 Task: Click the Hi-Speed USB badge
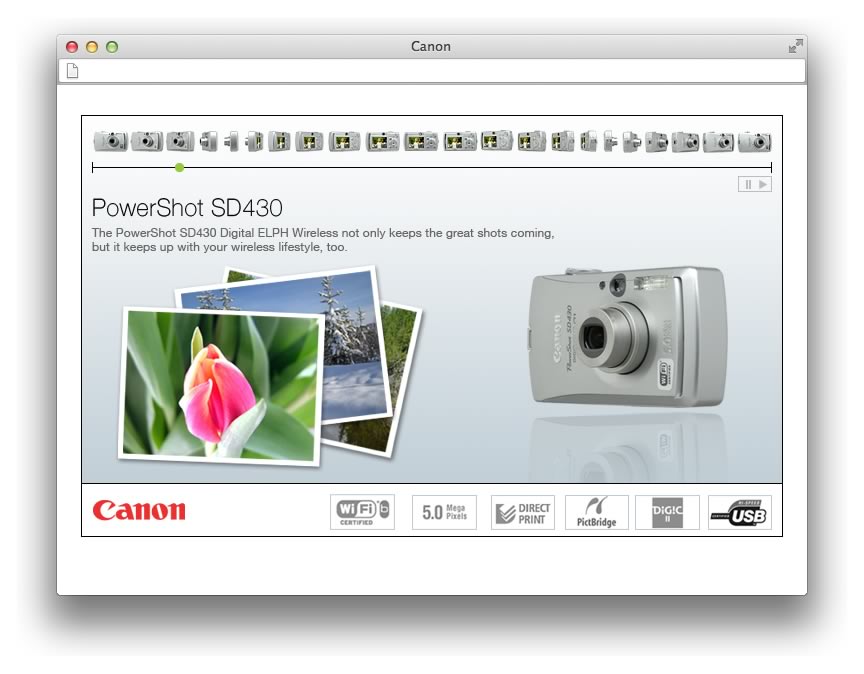coord(739,512)
